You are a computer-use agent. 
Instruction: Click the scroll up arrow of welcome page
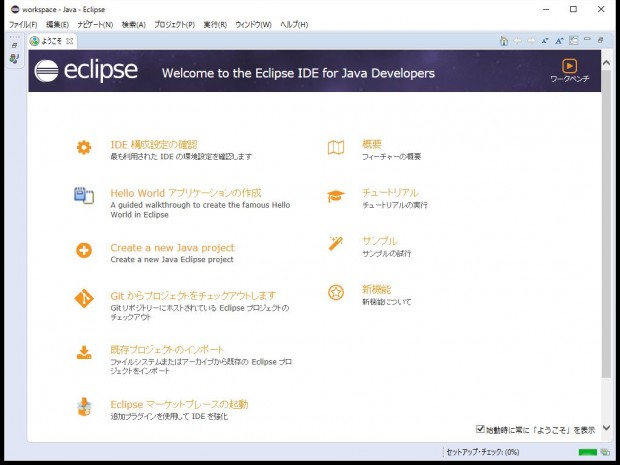(x=606, y=63)
